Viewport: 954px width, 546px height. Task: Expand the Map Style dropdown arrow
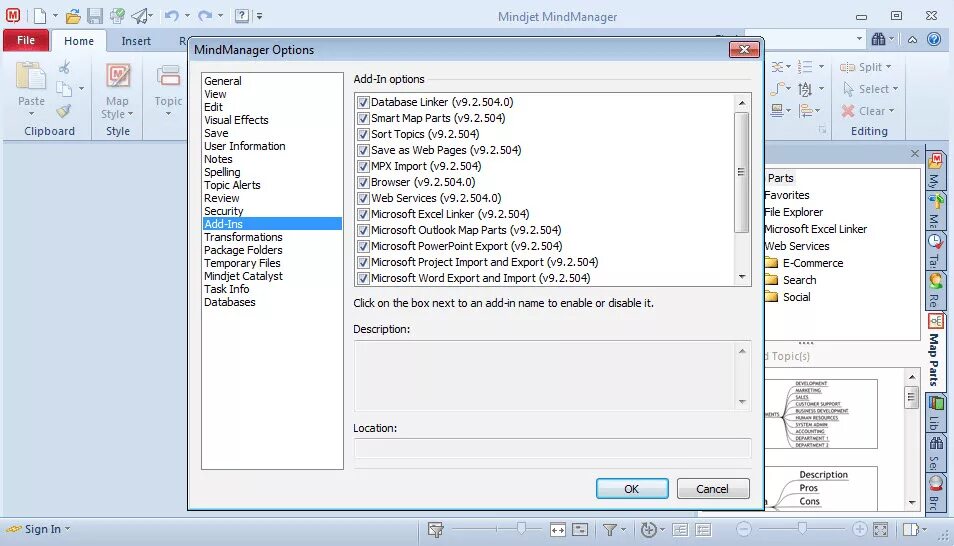click(130, 114)
